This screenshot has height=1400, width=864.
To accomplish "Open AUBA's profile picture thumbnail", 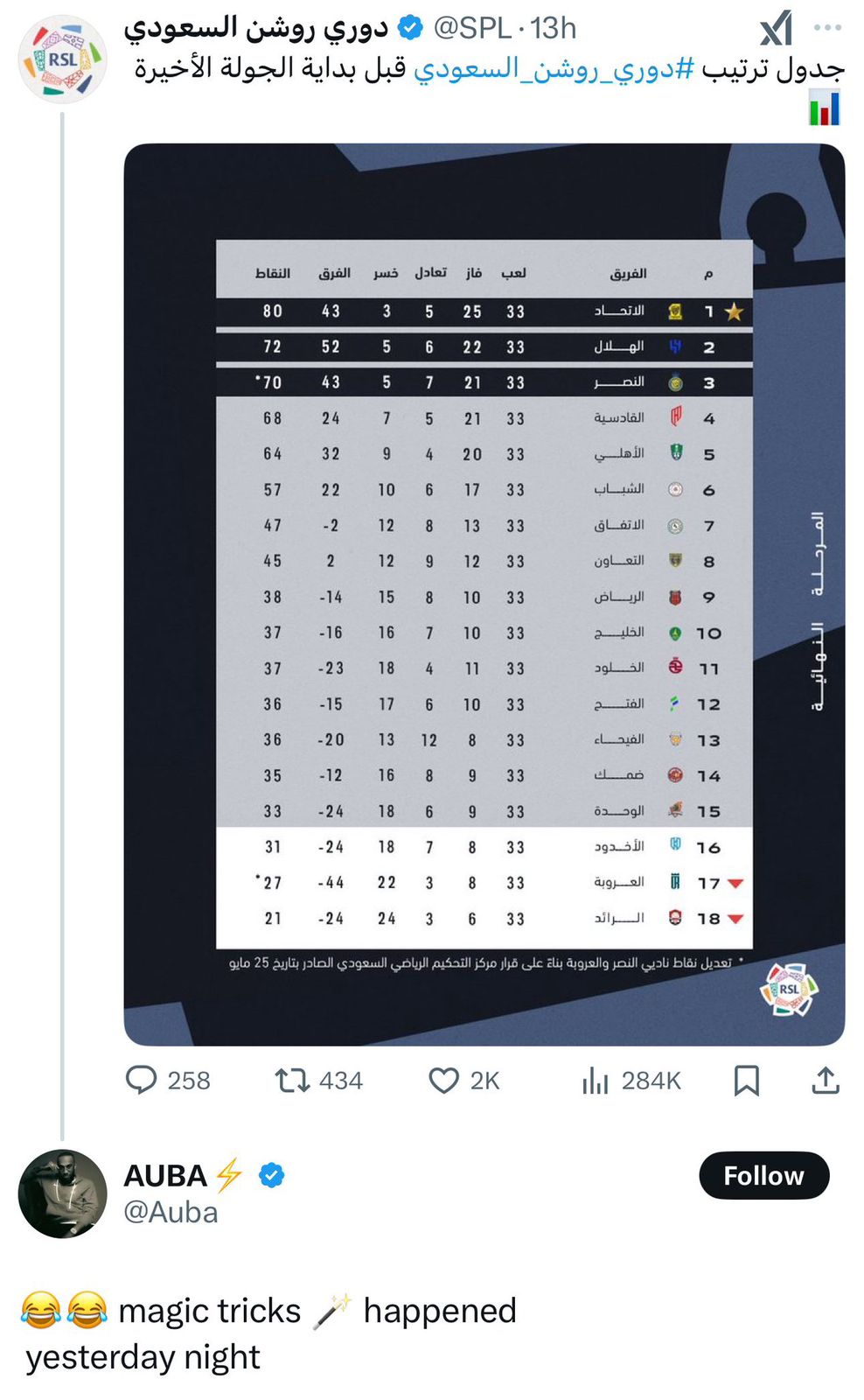I will (x=62, y=1193).
